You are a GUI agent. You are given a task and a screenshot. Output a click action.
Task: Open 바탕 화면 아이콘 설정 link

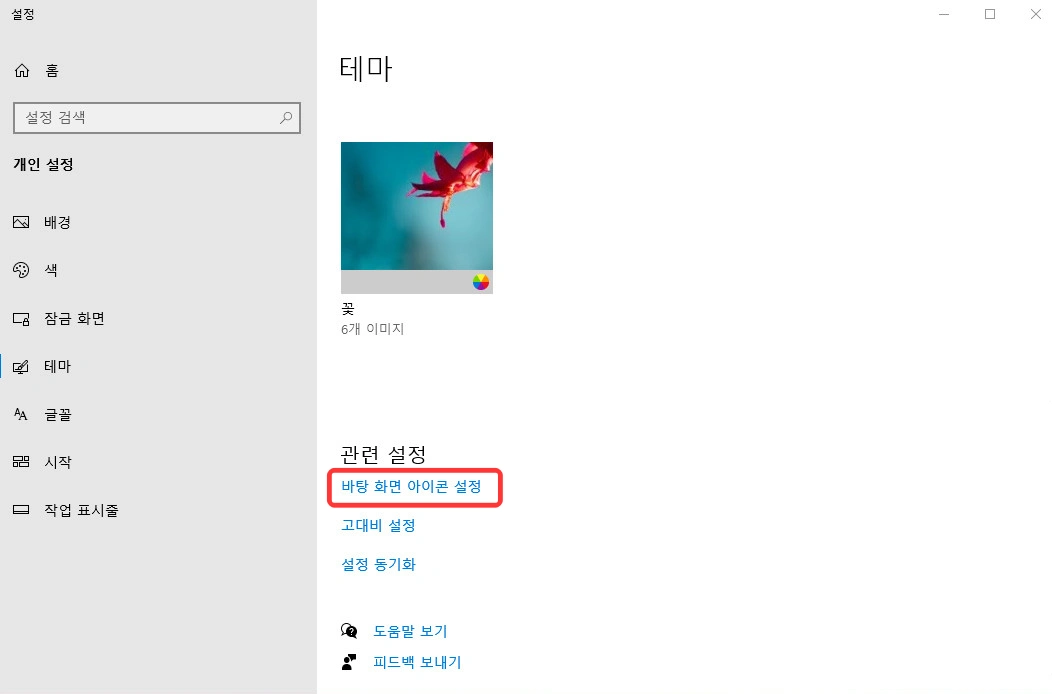point(411,487)
